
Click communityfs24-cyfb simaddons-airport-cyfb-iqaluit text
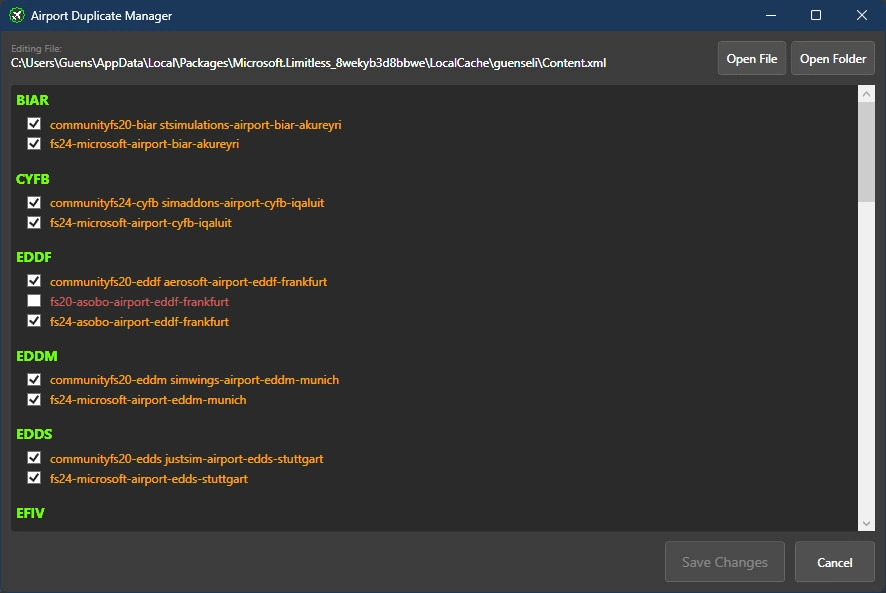(187, 203)
